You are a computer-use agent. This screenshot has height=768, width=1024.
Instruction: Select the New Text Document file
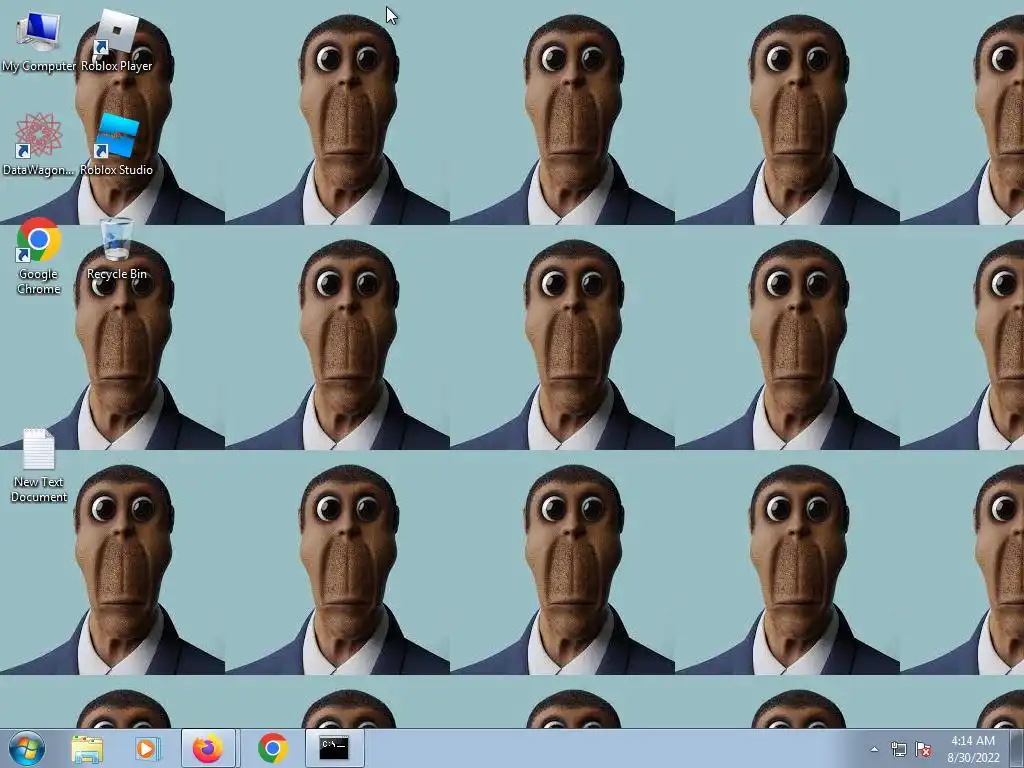tap(39, 466)
